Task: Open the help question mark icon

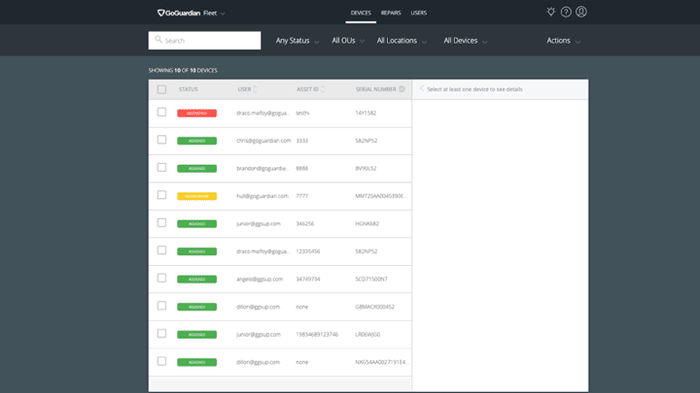Action: [566, 12]
